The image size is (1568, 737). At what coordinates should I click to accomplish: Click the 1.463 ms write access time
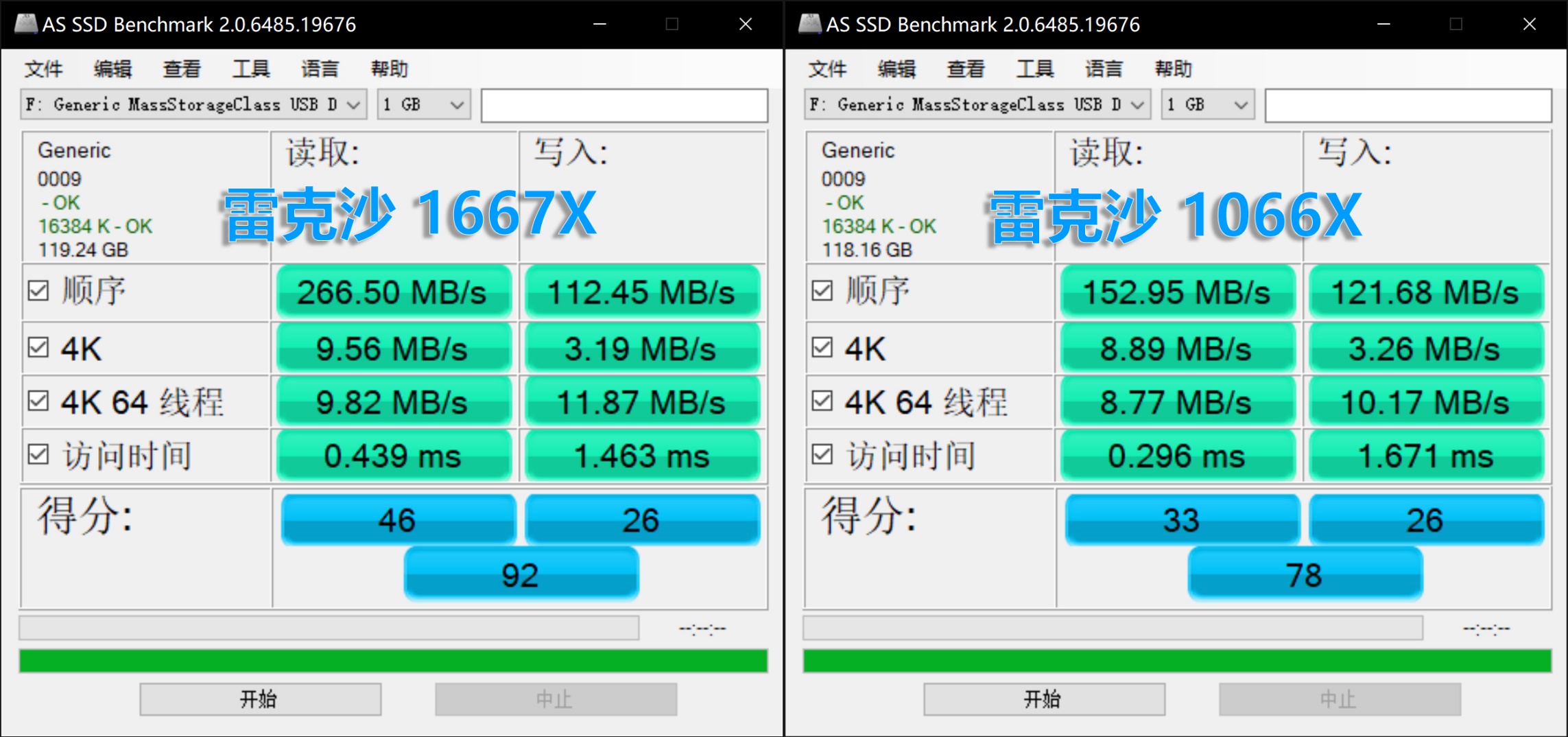(643, 456)
